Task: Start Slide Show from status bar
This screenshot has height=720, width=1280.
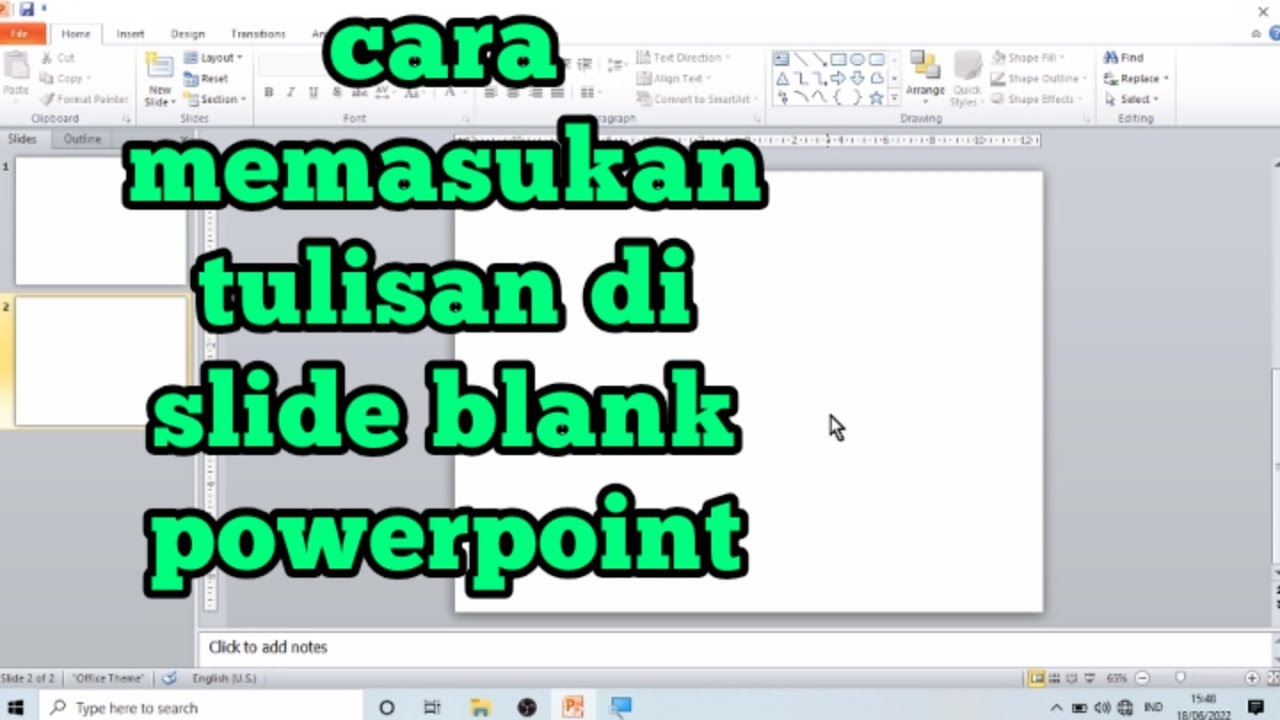Action: [1090, 678]
